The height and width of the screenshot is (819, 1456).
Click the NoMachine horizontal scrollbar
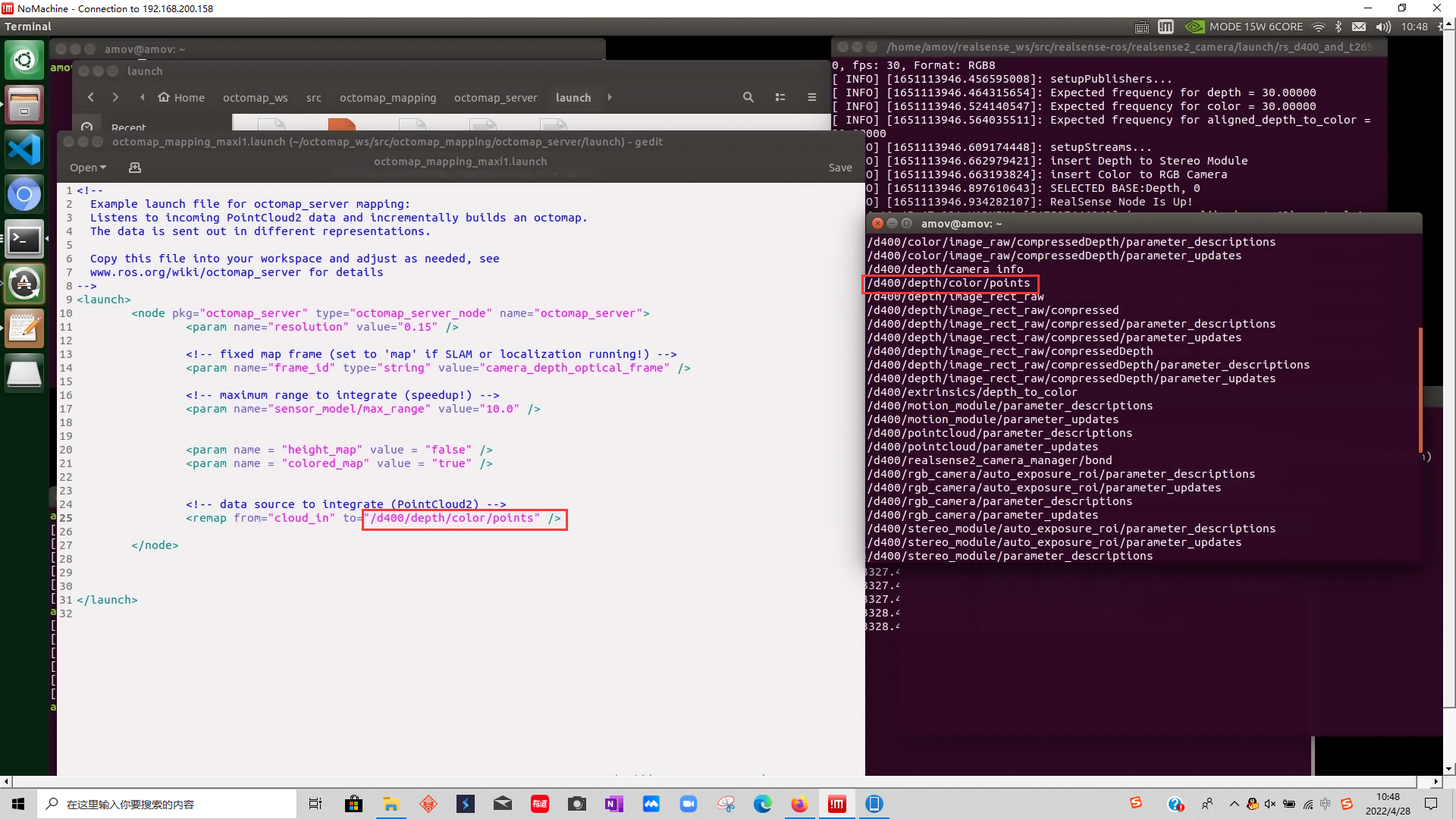pyautogui.click(x=713, y=781)
